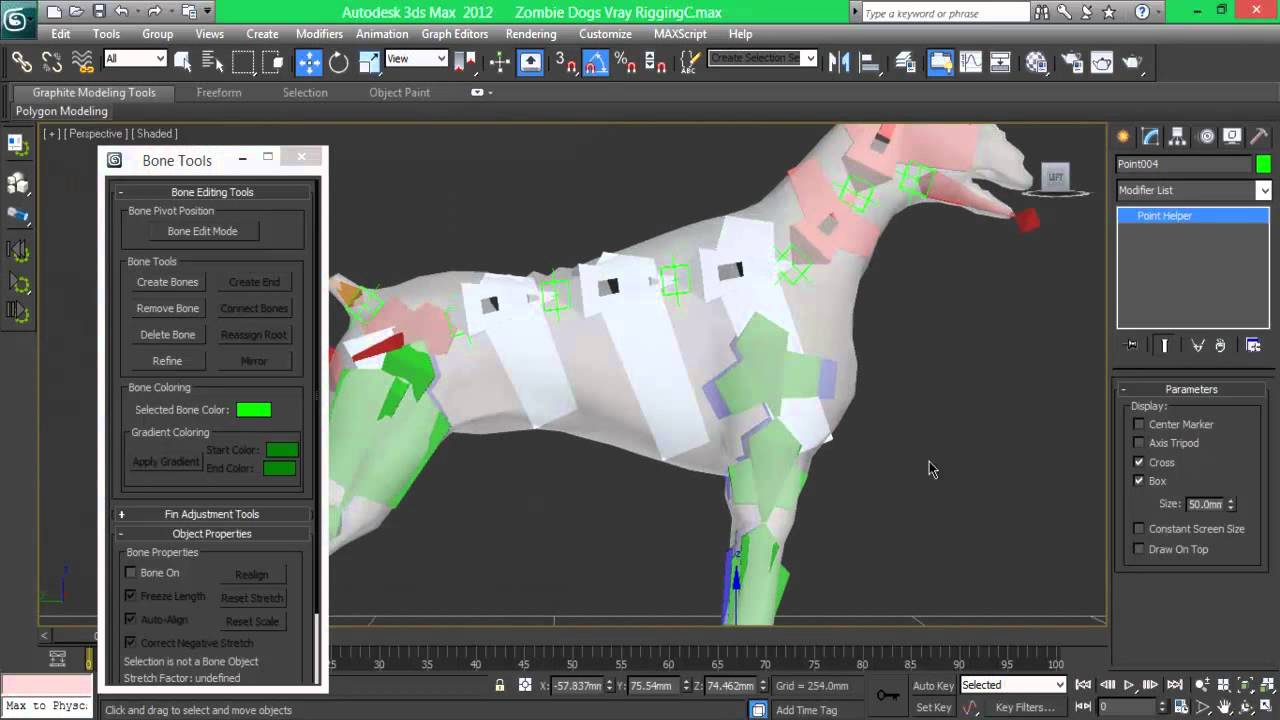Click the Toggle Set Key Mode key icon
Image resolution: width=1280 pixels, height=720 pixels.
[x=887, y=695]
